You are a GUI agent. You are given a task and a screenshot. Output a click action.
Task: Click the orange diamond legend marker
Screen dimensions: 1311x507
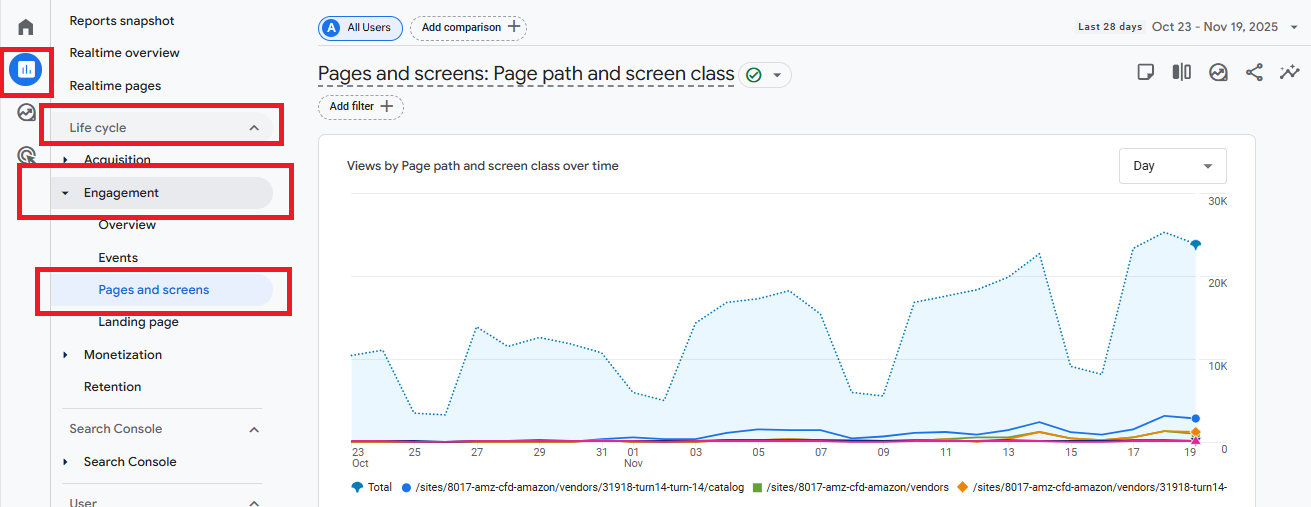(963, 487)
